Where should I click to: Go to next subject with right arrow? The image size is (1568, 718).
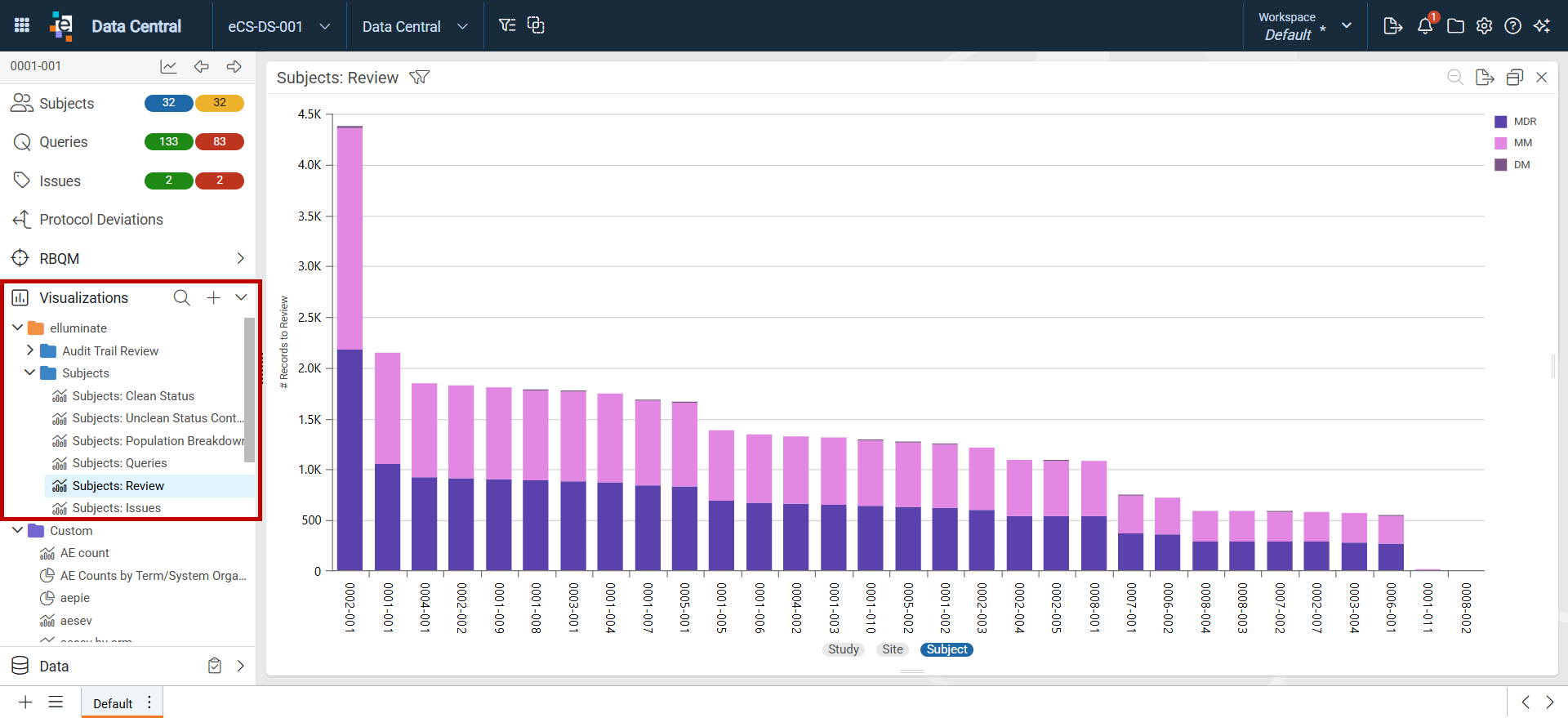pyautogui.click(x=234, y=66)
